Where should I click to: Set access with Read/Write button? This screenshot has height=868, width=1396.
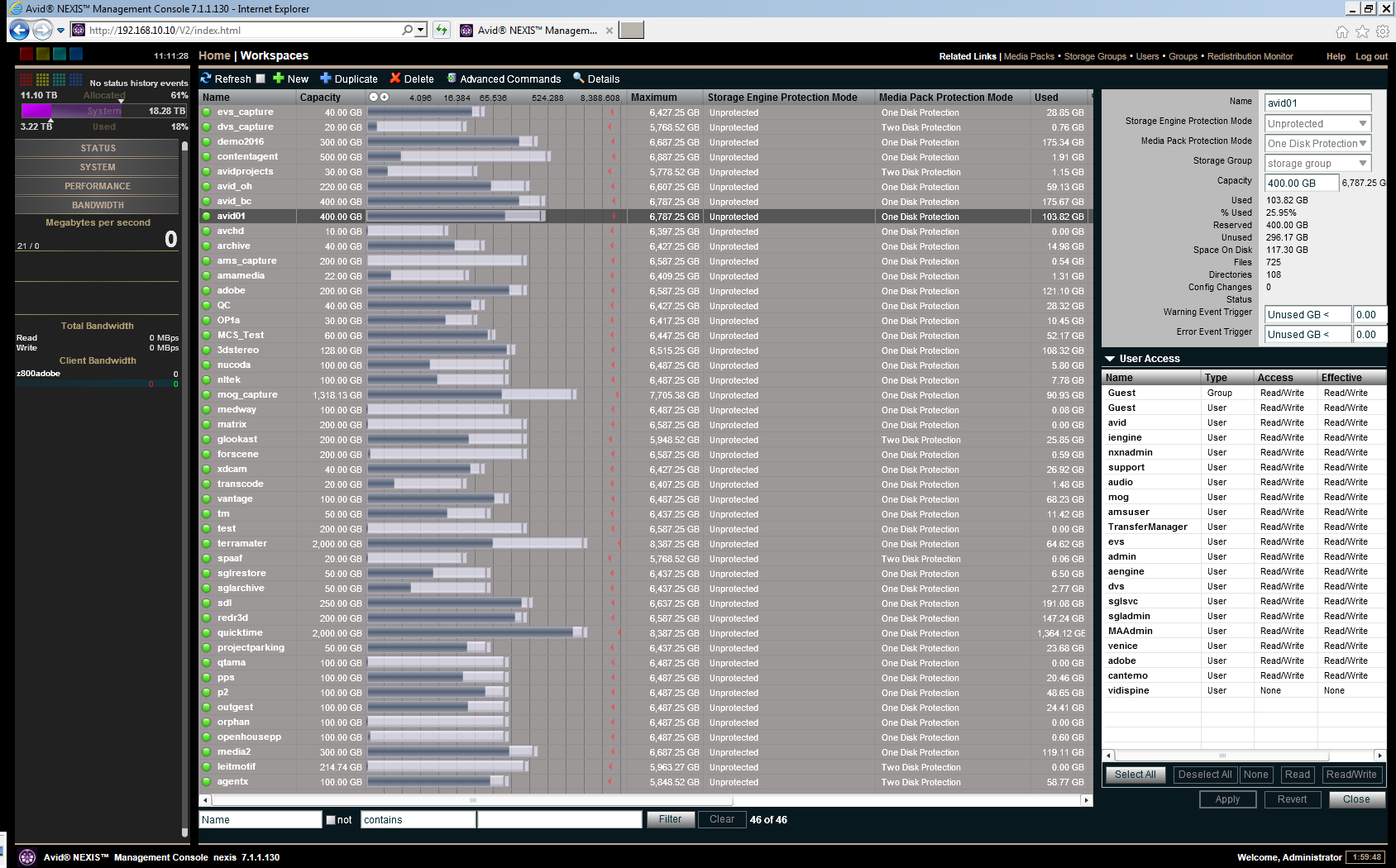pyautogui.click(x=1351, y=775)
